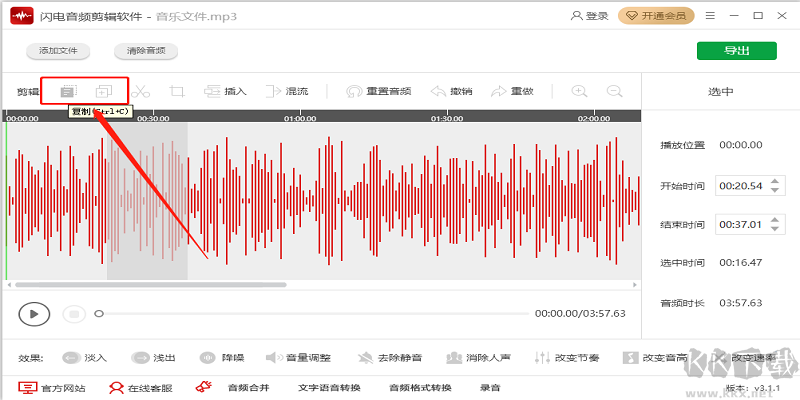Image resolution: width=800 pixels, height=400 pixels.
Task: Click the total duration text 03:57.63
Action: pos(741,303)
